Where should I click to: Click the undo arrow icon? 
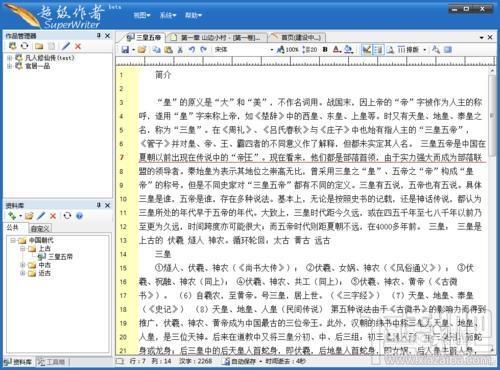192,50
